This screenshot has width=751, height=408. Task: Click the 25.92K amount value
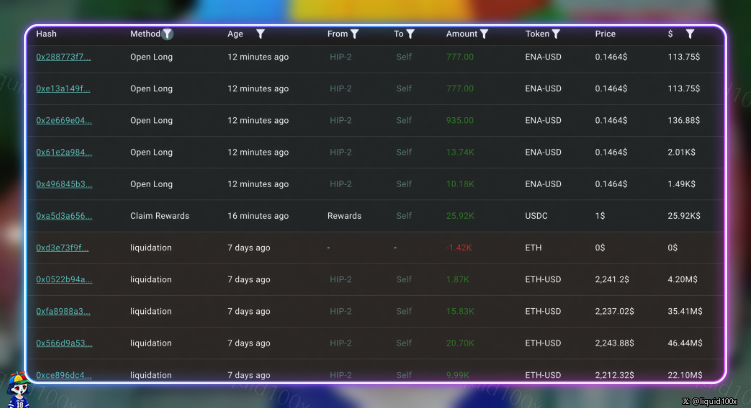click(460, 216)
